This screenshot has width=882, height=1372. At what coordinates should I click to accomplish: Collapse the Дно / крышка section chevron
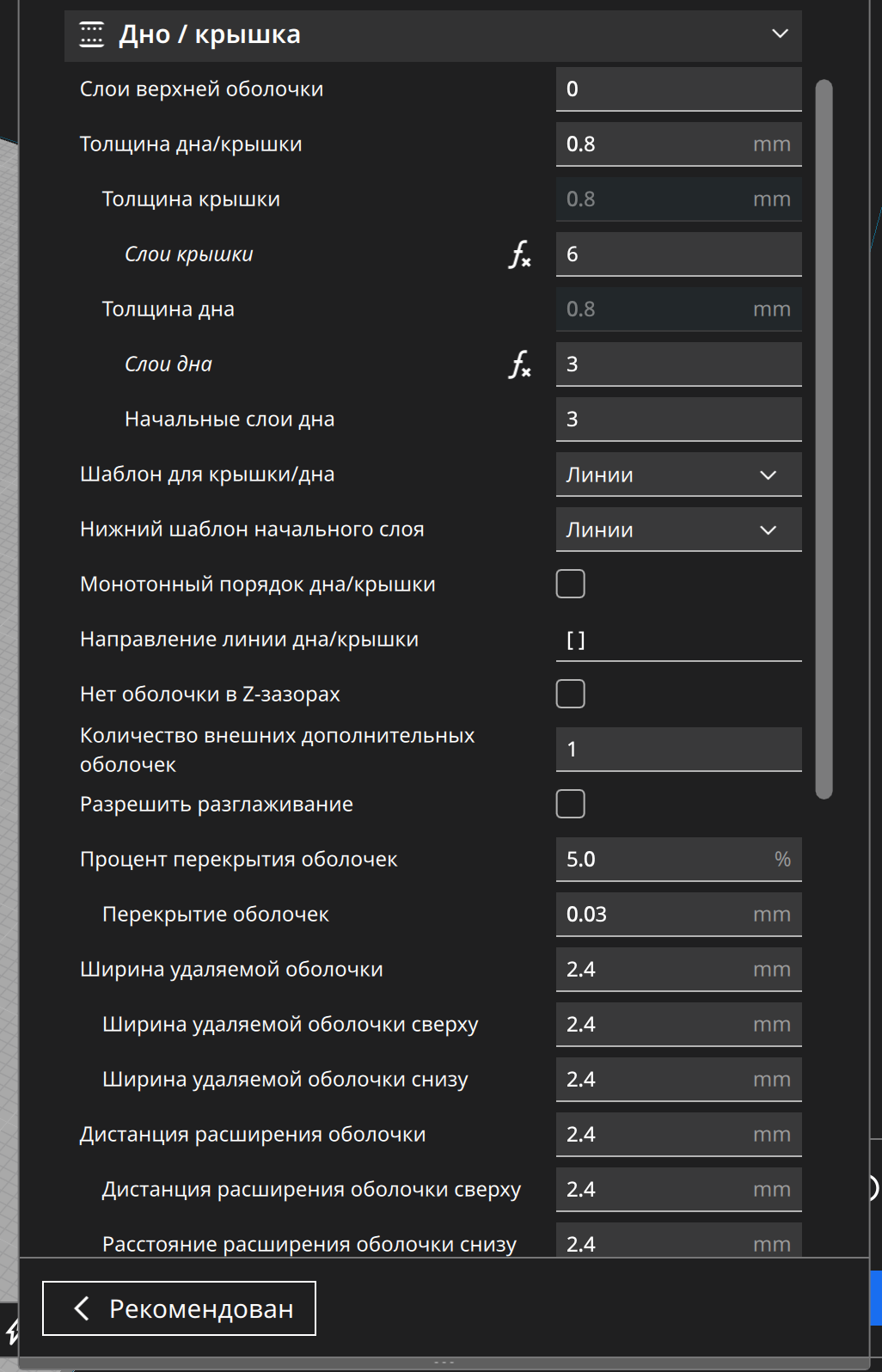[x=780, y=34]
